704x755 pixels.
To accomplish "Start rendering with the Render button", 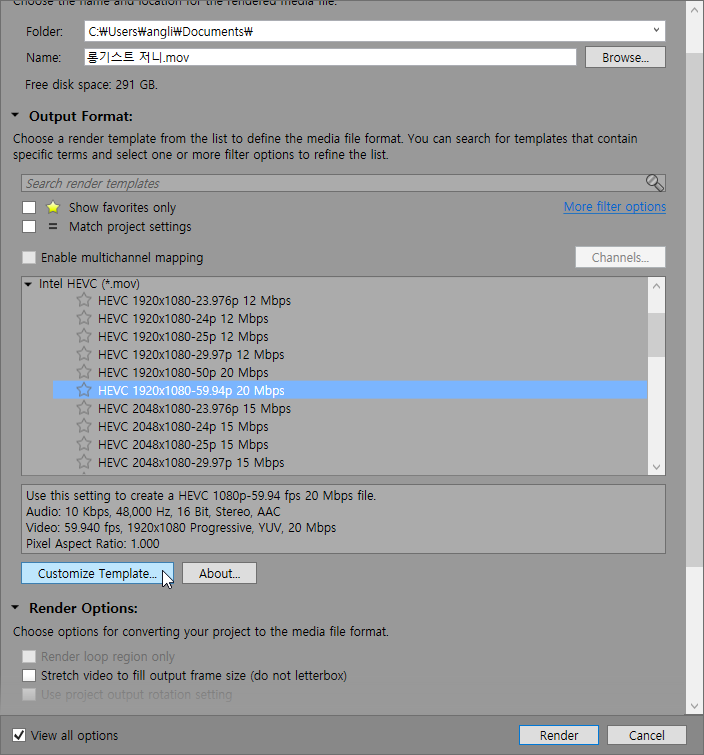I will click(559, 735).
